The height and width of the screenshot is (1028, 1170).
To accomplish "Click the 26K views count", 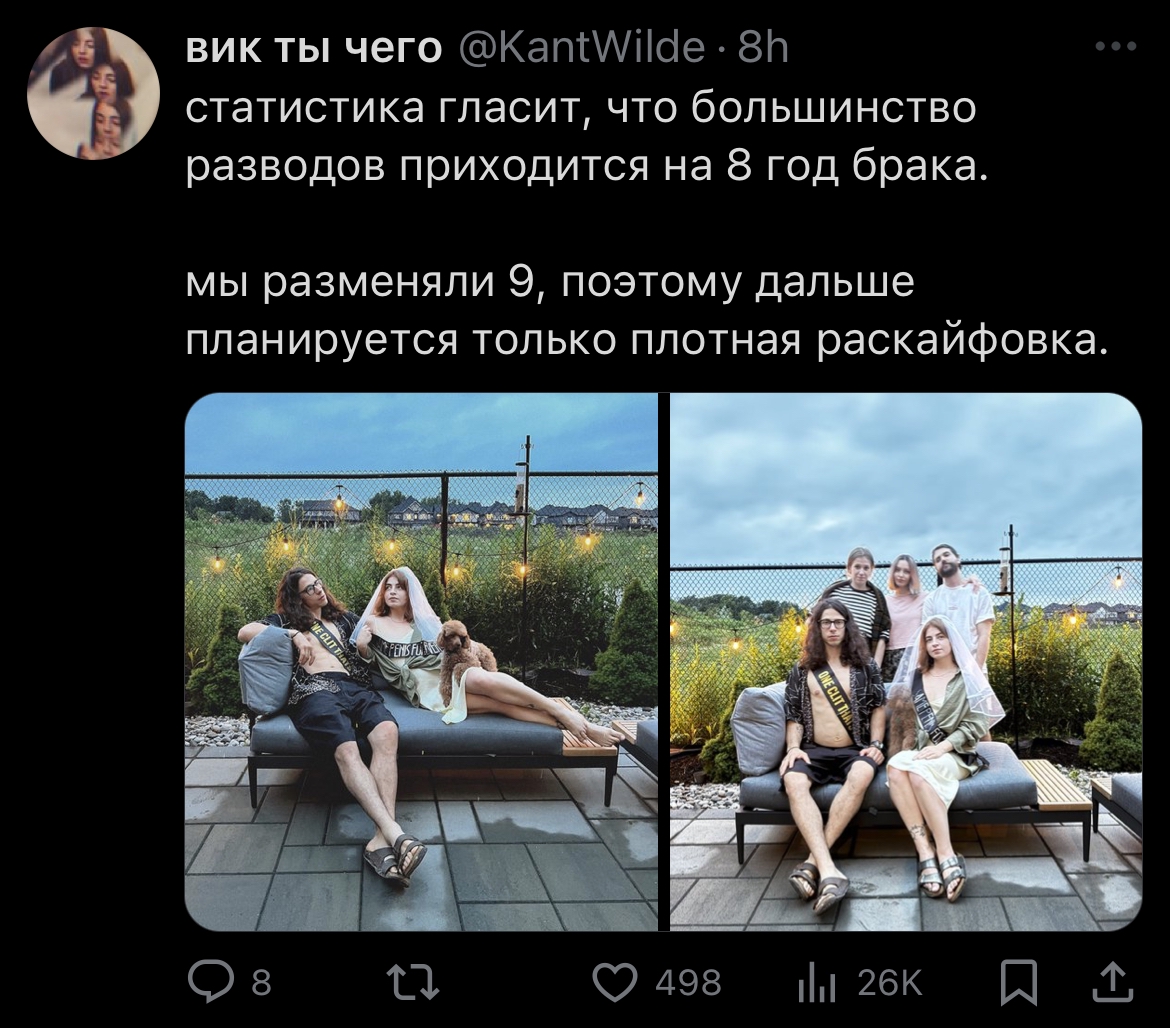I will 889,983.
